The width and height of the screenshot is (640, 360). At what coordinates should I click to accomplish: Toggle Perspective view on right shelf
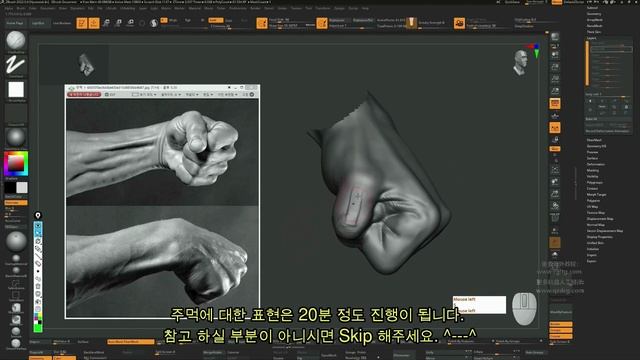coord(555,103)
